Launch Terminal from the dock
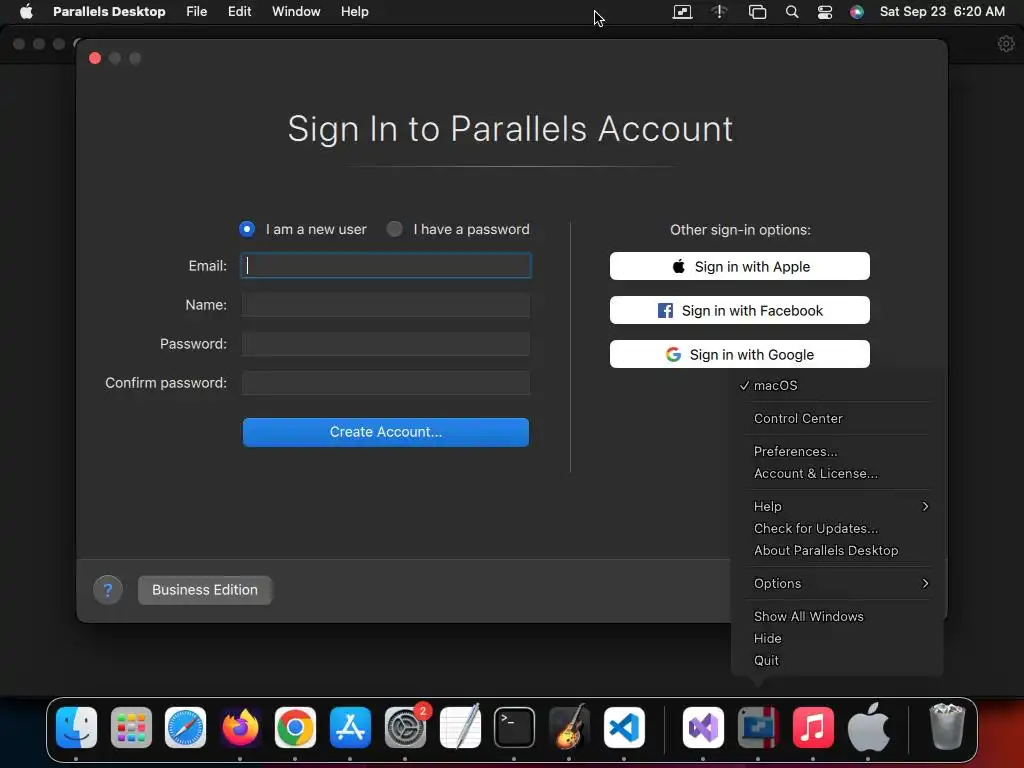 click(x=514, y=727)
